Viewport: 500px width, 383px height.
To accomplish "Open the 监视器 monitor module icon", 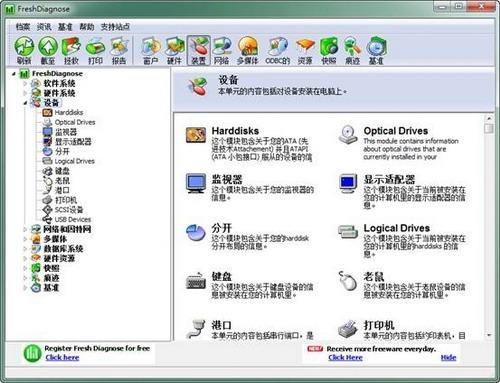I will [x=196, y=183].
